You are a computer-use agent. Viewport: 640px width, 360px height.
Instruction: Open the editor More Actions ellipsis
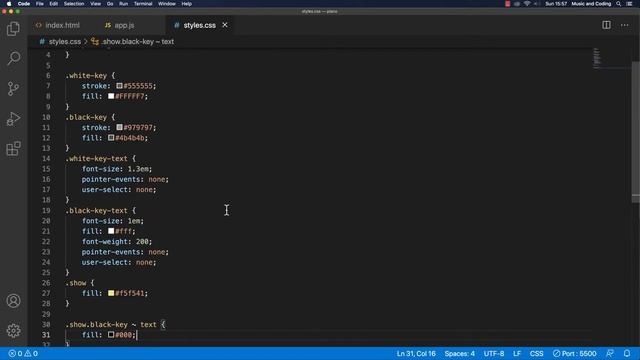point(624,25)
